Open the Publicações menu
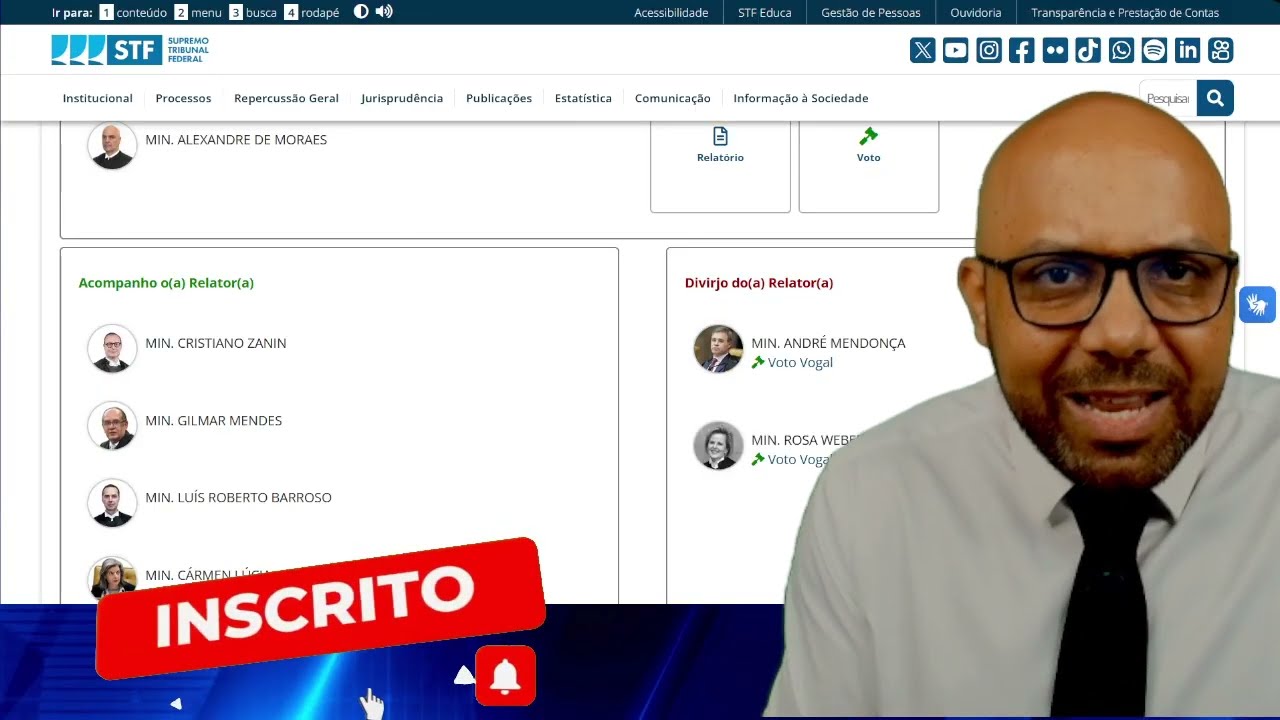This screenshot has height=720, width=1280. coord(499,98)
